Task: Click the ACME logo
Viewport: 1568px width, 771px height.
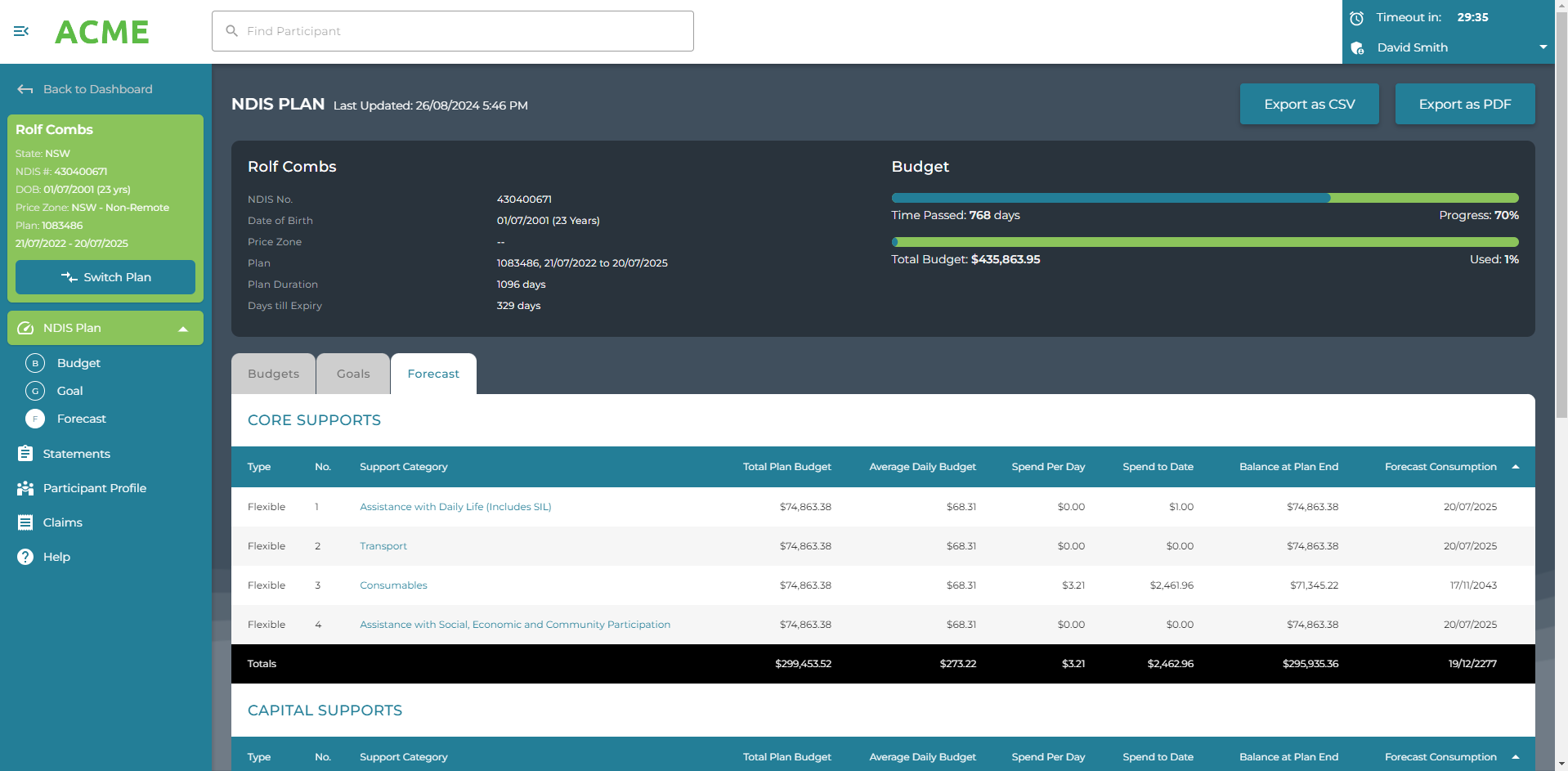Action: coord(102,32)
